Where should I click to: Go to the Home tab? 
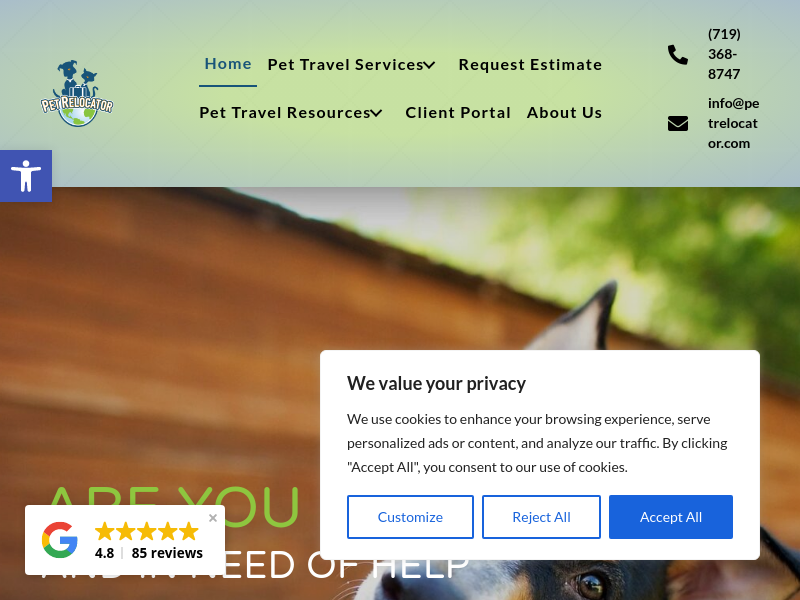pyautogui.click(x=228, y=64)
